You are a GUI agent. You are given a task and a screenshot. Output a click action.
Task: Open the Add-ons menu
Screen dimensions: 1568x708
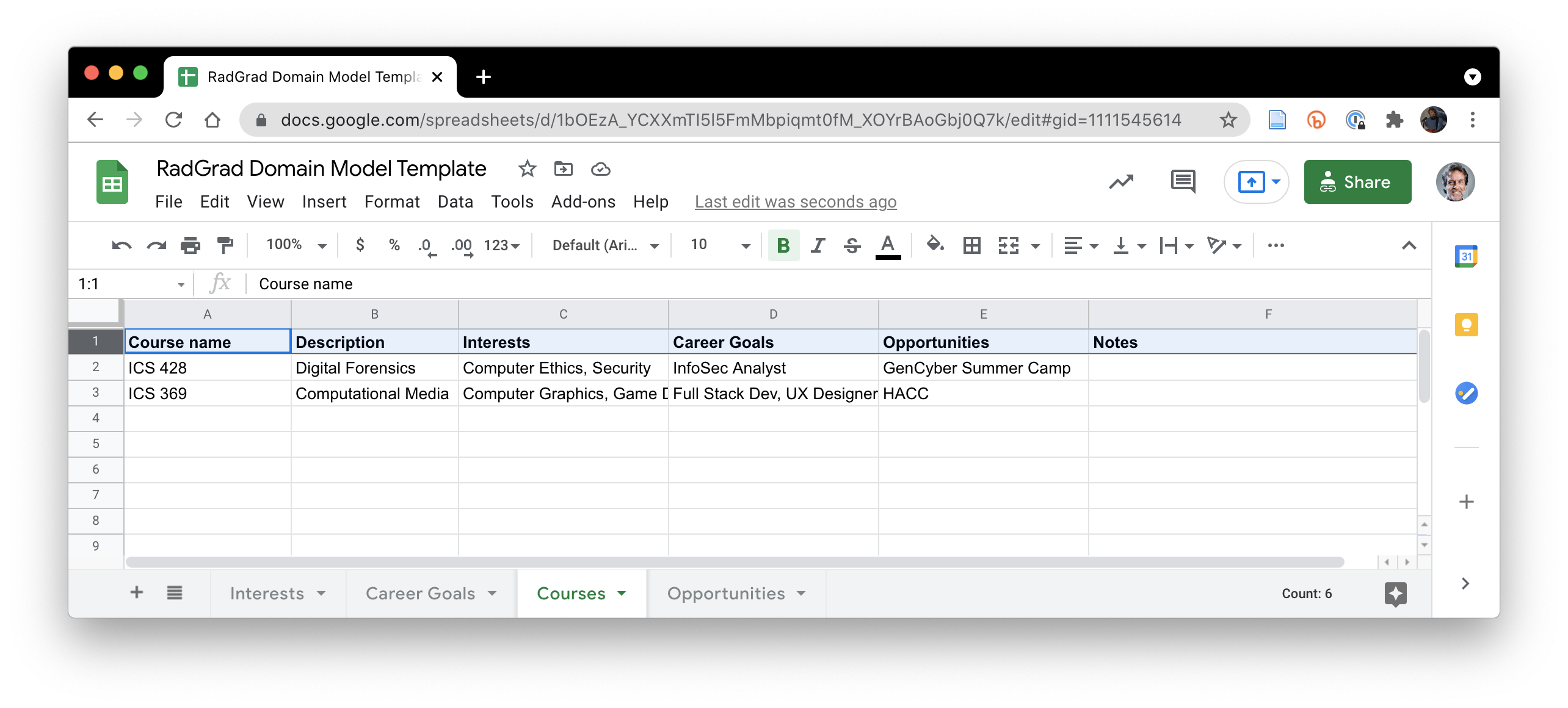click(583, 201)
